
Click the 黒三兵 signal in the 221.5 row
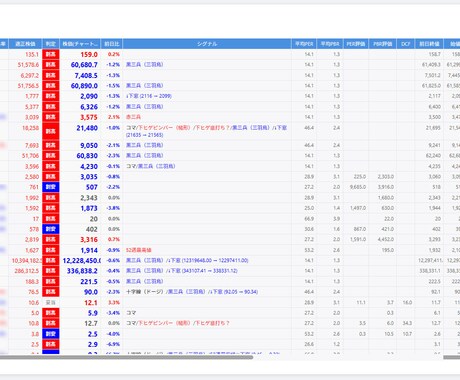click(x=145, y=281)
